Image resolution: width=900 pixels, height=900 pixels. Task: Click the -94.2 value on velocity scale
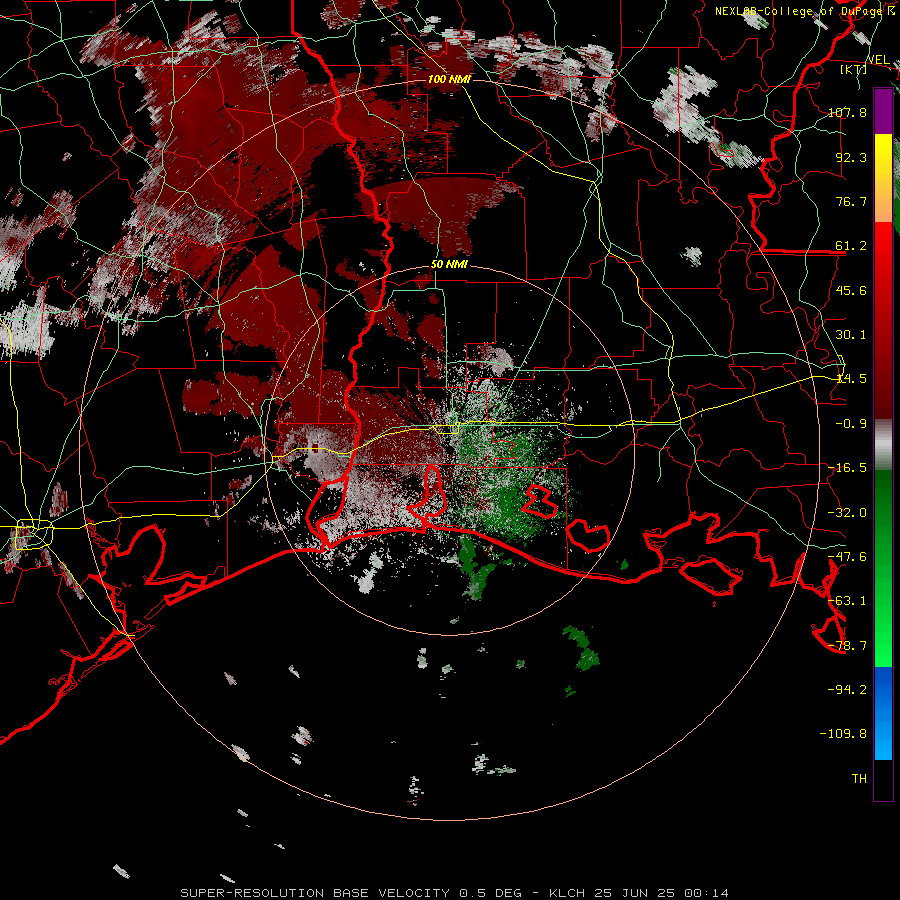click(847, 689)
